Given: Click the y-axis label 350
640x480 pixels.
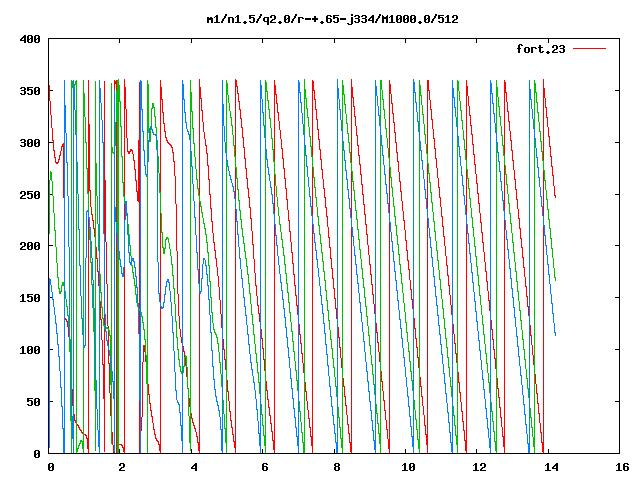Looking at the screenshot, I should tap(30, 91).
